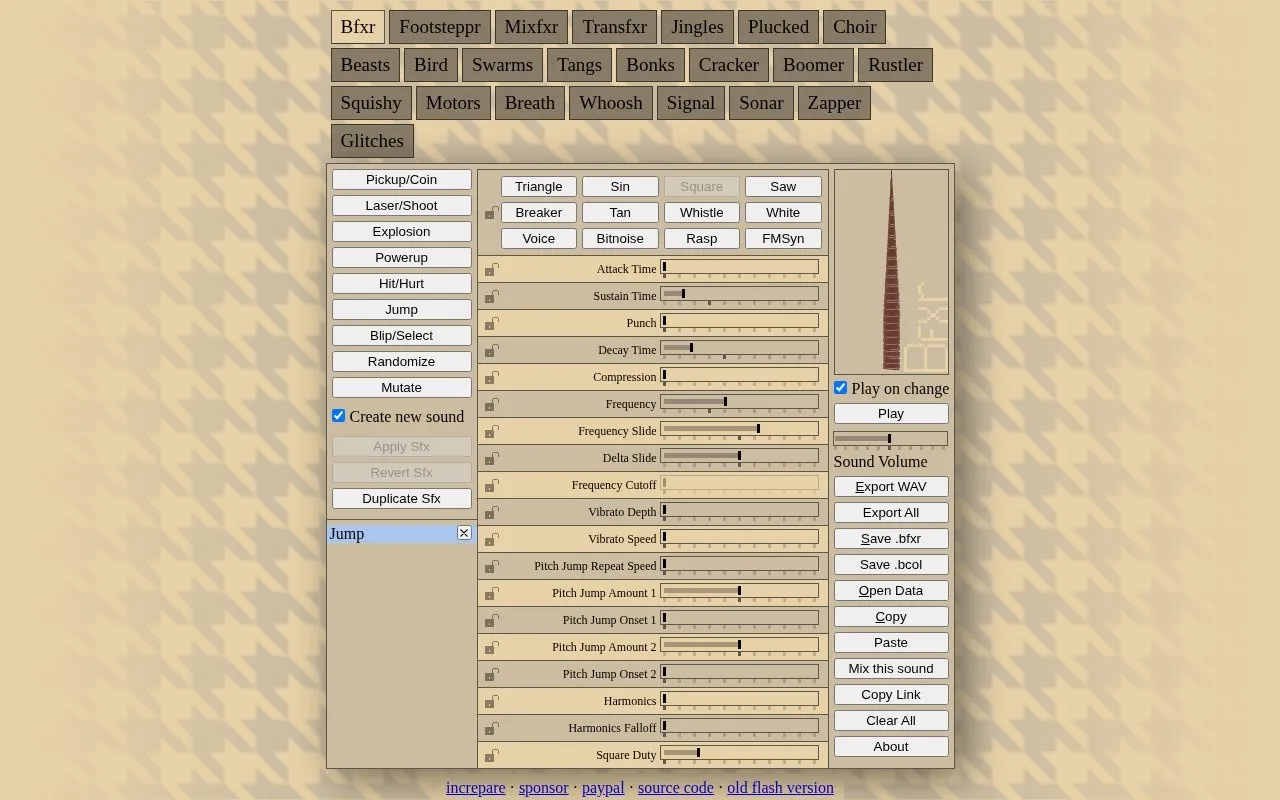Uncheck Create new sound checkbox

[338, 416]
